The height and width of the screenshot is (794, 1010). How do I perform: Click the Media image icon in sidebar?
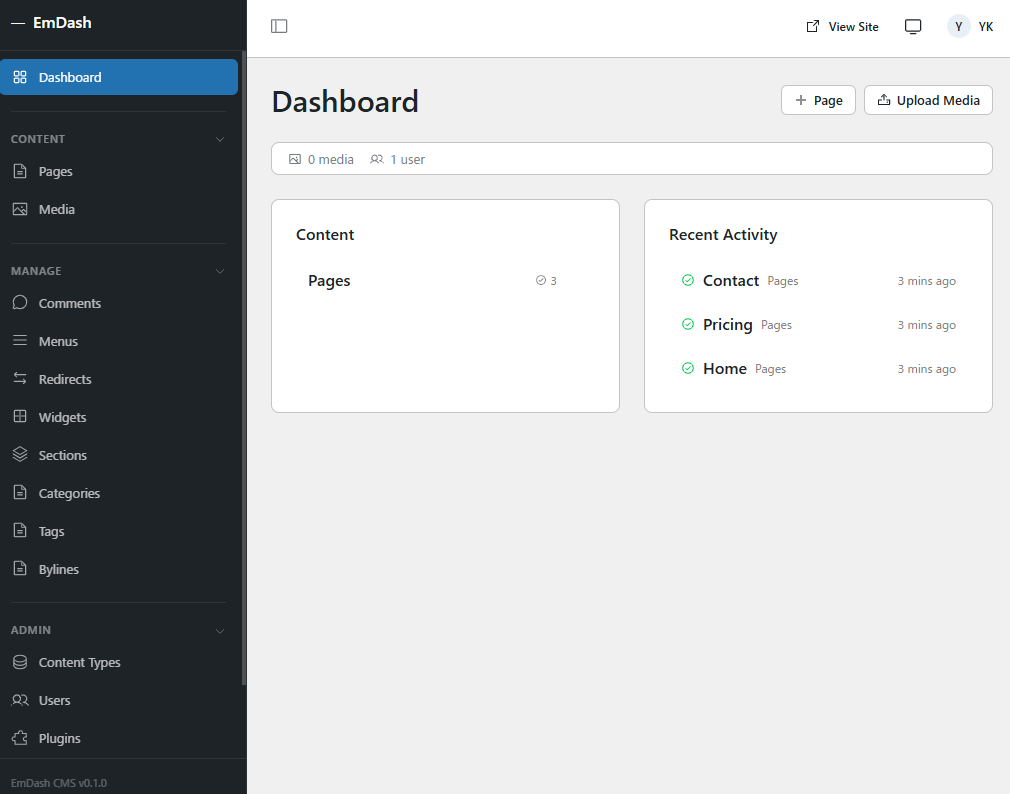[20, 209]
